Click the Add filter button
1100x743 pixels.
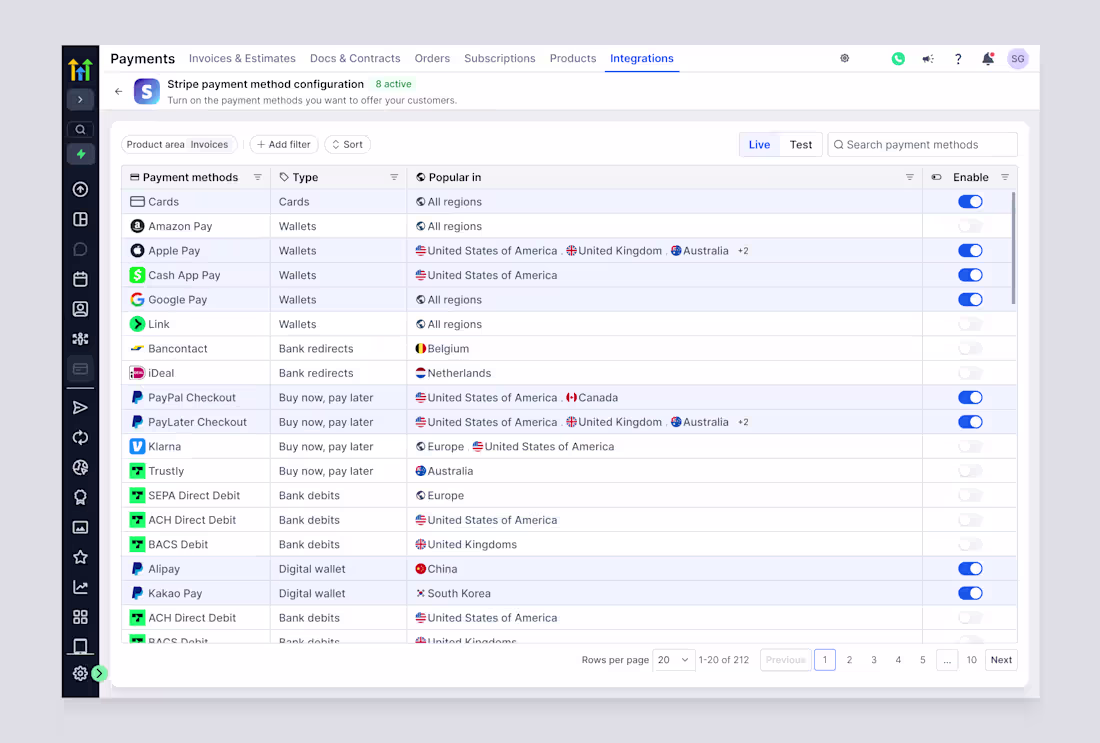[283, 144]
